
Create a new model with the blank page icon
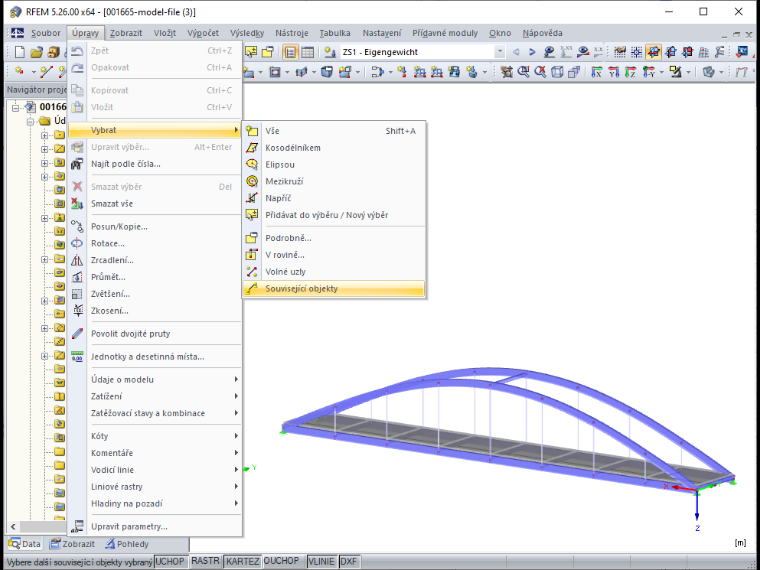point(20,52)
